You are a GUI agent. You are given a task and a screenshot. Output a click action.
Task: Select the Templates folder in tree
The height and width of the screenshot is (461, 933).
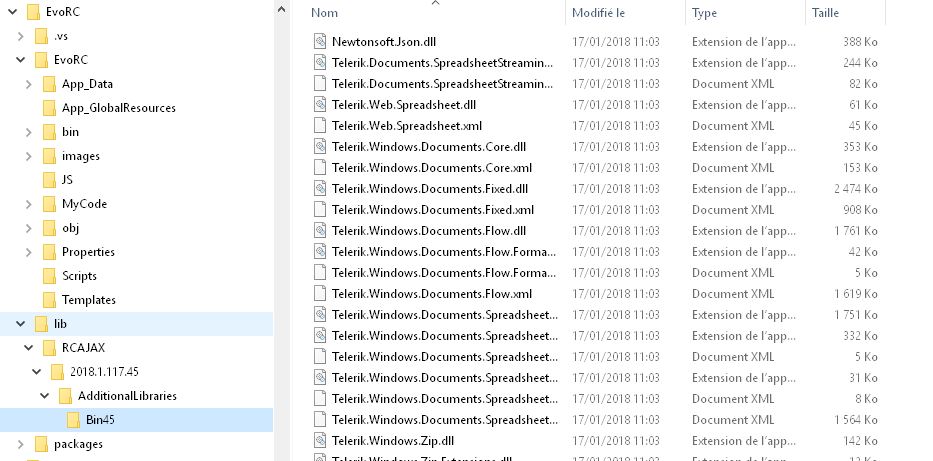[89, 300]
